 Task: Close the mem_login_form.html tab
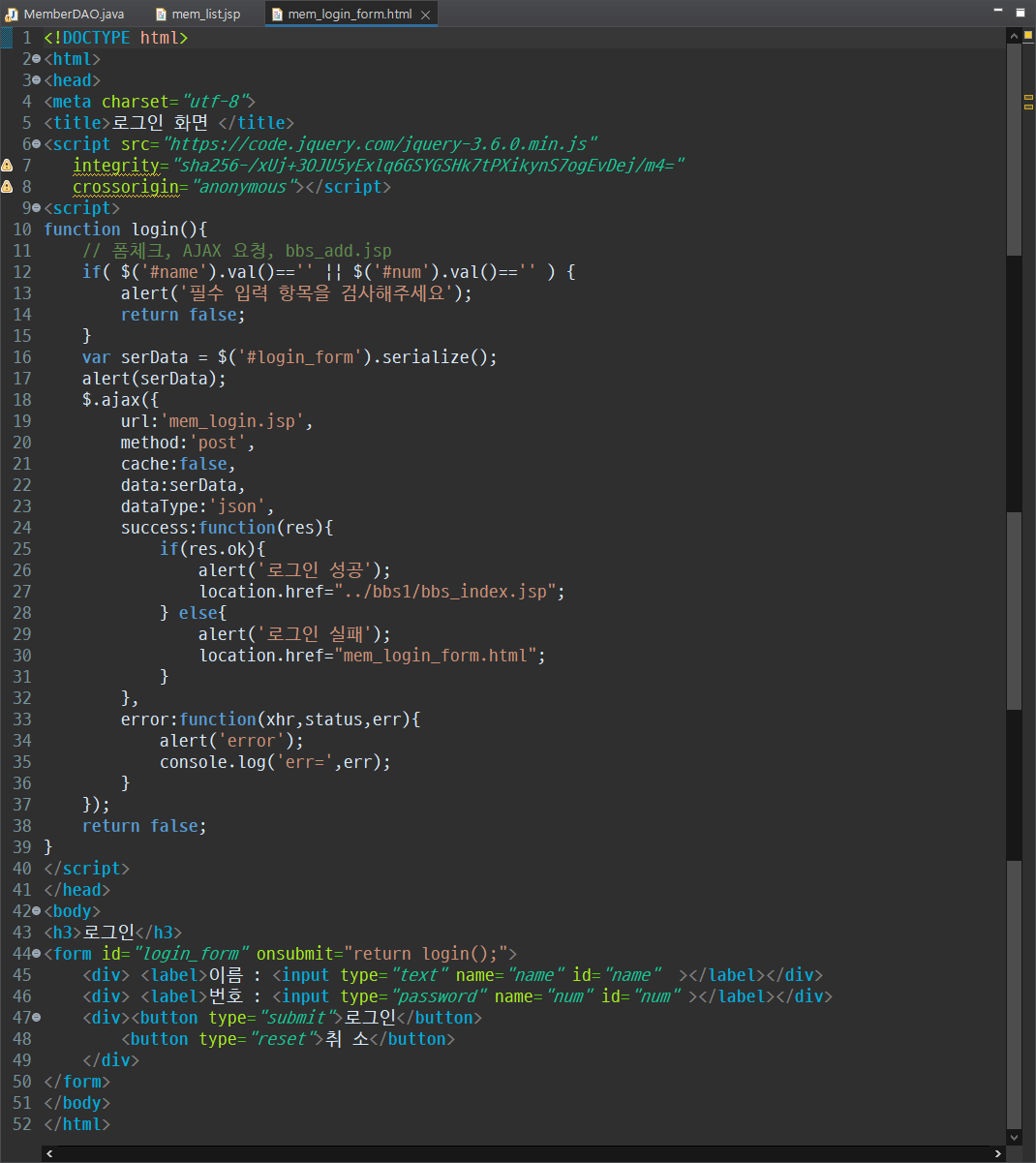(x=425, y=15)
